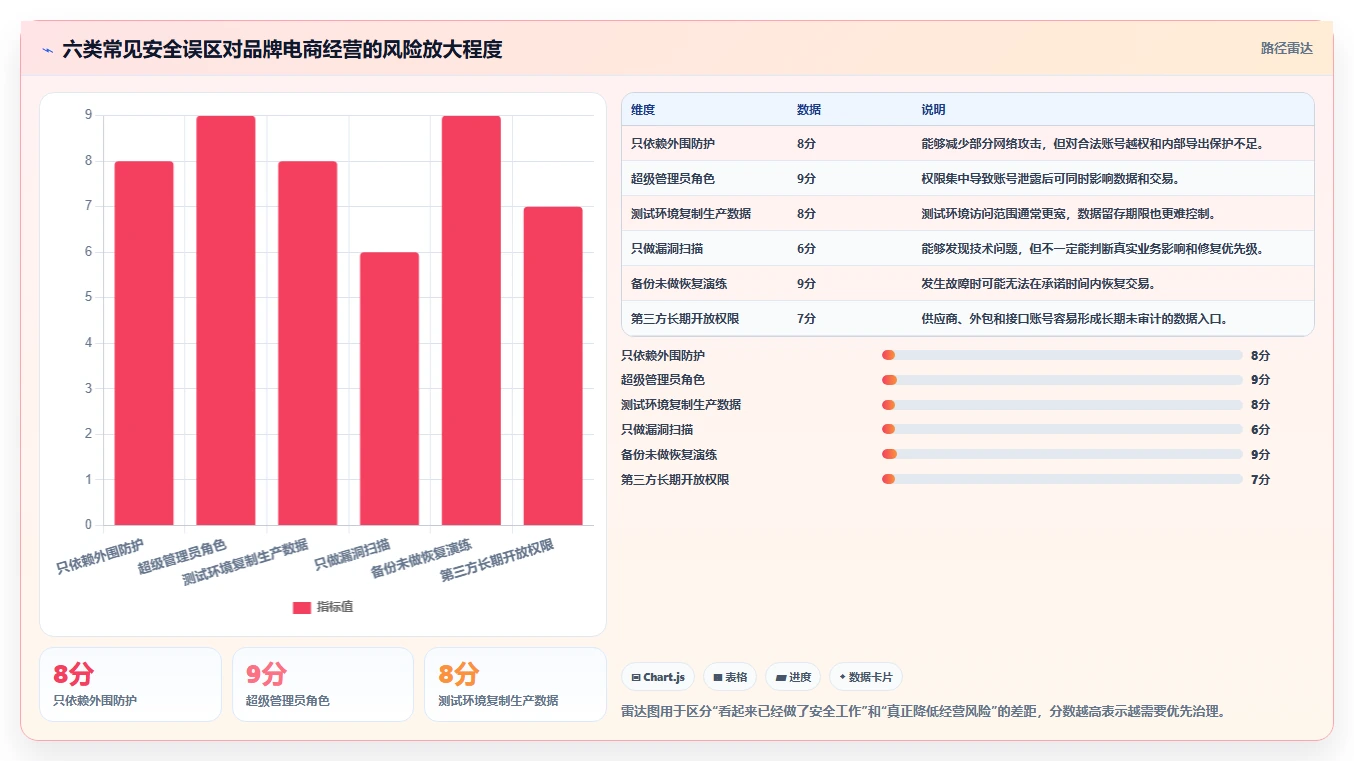Click the 进度 tag button
This screenshot has width=1354, height=761.
793,677
